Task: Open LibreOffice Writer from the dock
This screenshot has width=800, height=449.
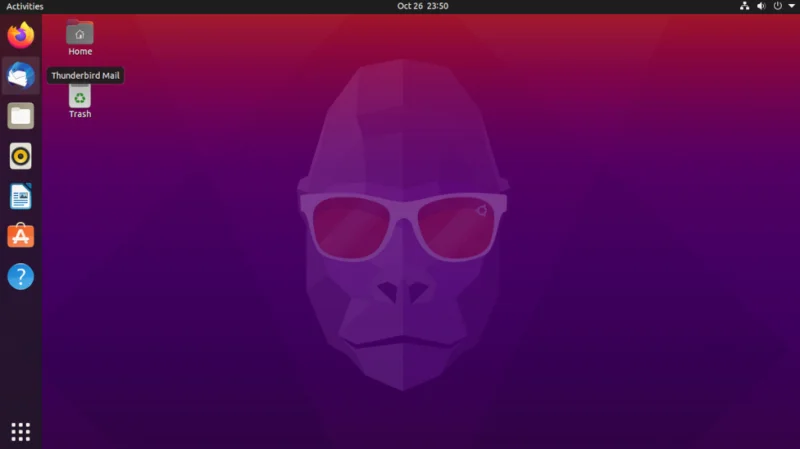Action: tap(20, 196)
